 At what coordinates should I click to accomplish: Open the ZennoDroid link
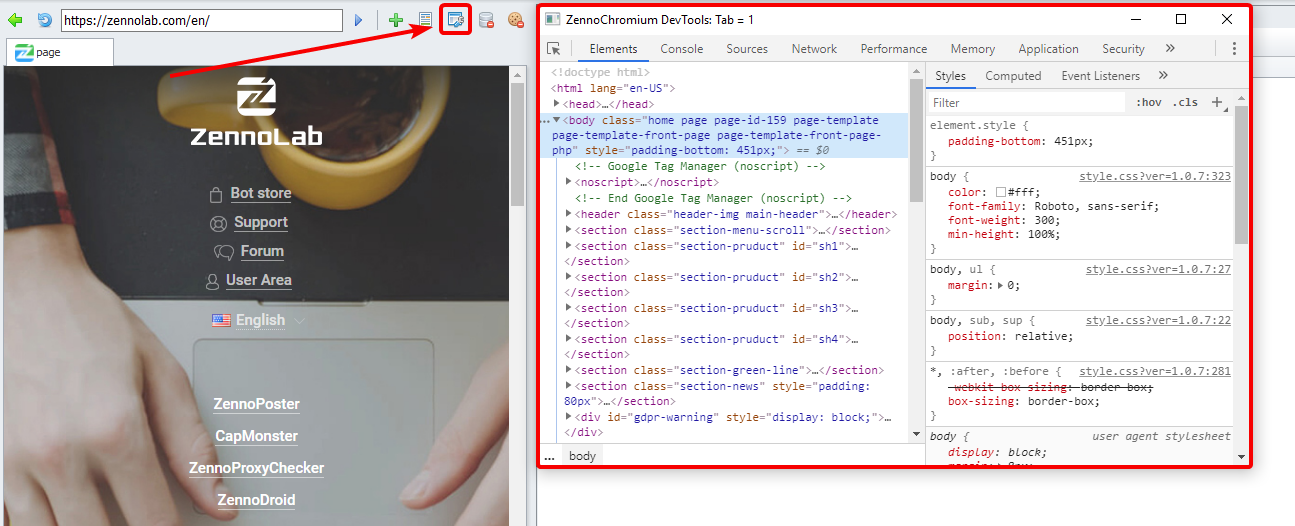point(256,501)
